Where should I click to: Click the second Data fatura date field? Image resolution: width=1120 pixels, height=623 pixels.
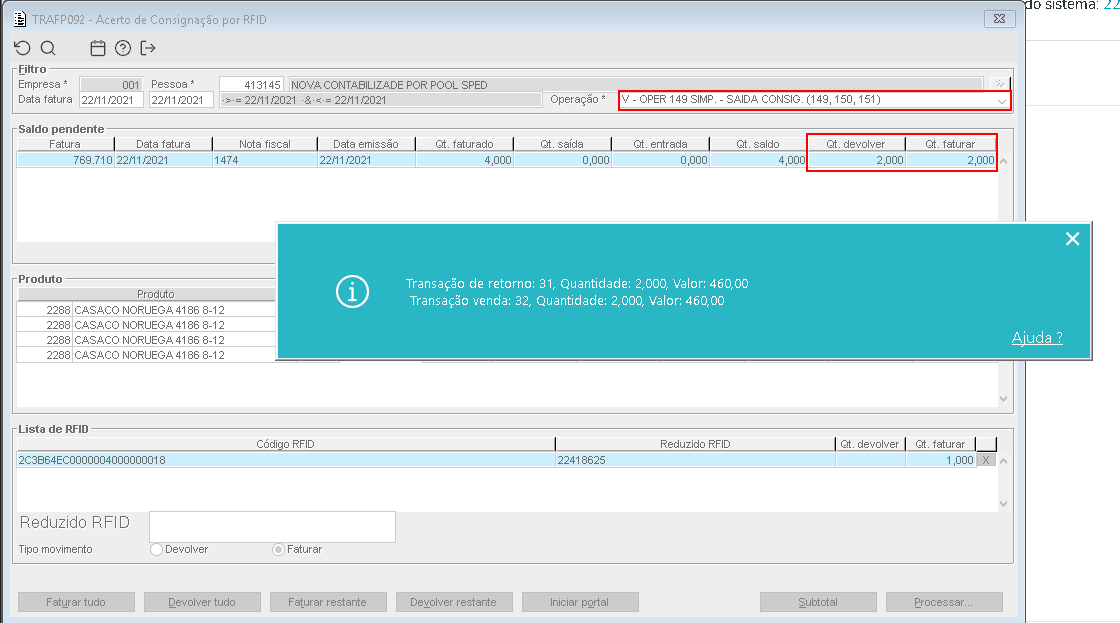[x=181, y=100]
